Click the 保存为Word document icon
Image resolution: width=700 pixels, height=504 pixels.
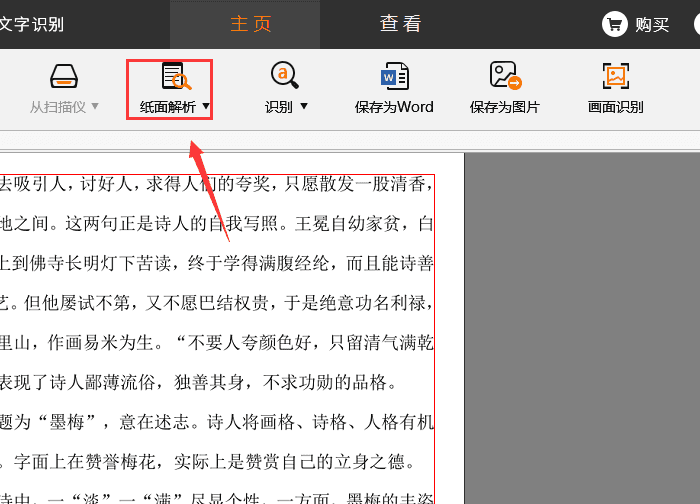[394, 76]
